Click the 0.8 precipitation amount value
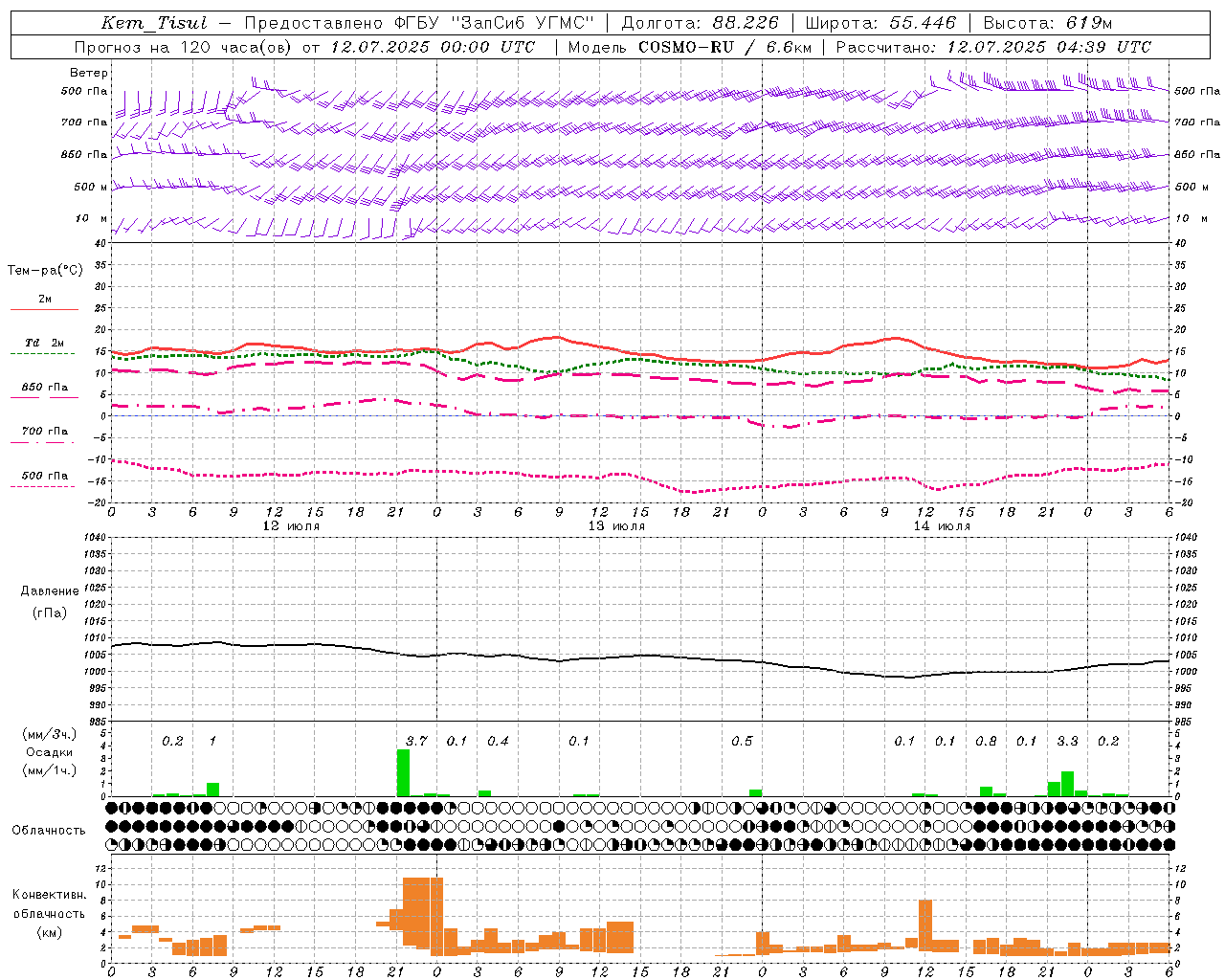Image resolution: width=1225 pixels, height=980 pixels. (x=986, y=742)
